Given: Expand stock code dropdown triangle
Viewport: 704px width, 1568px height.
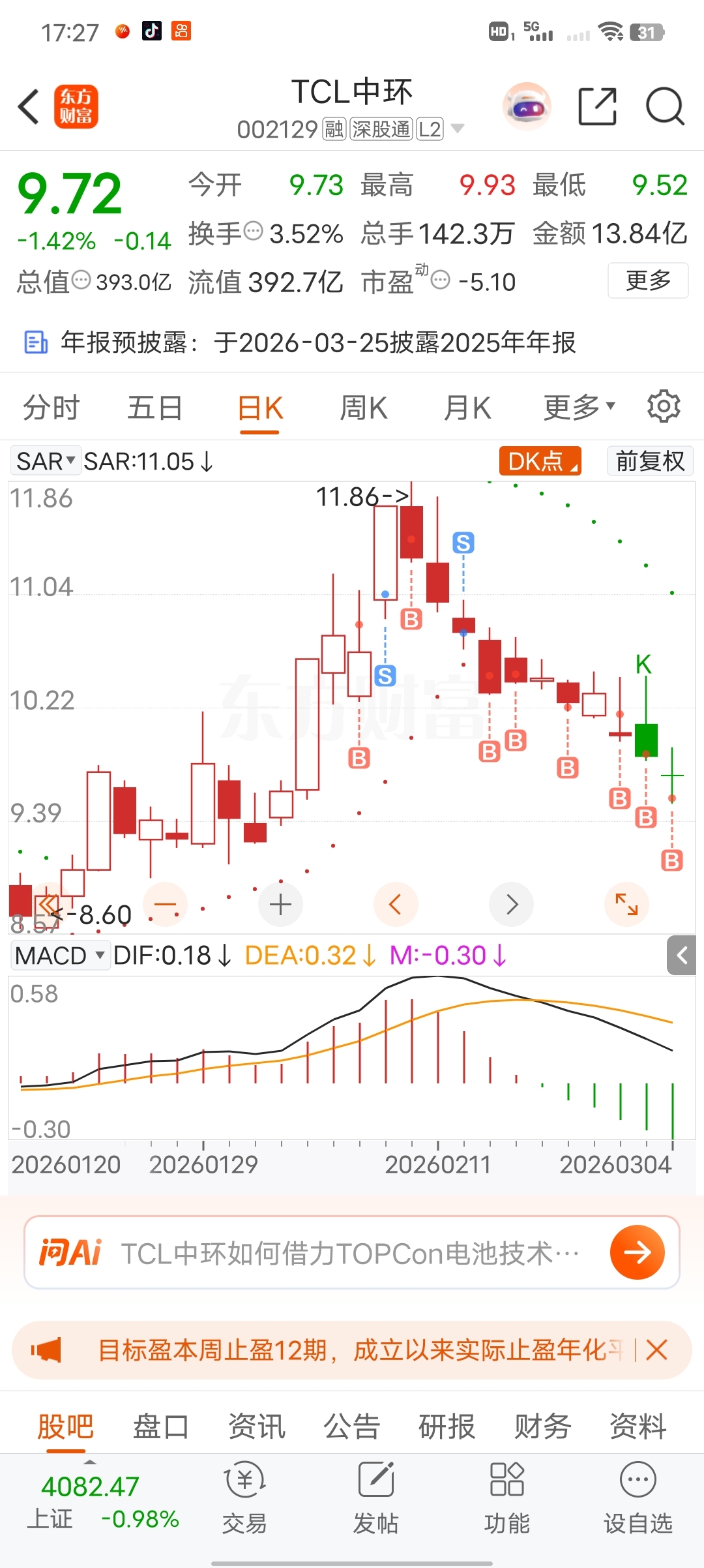Looking at the screenshot, I should tap(458, 128).
